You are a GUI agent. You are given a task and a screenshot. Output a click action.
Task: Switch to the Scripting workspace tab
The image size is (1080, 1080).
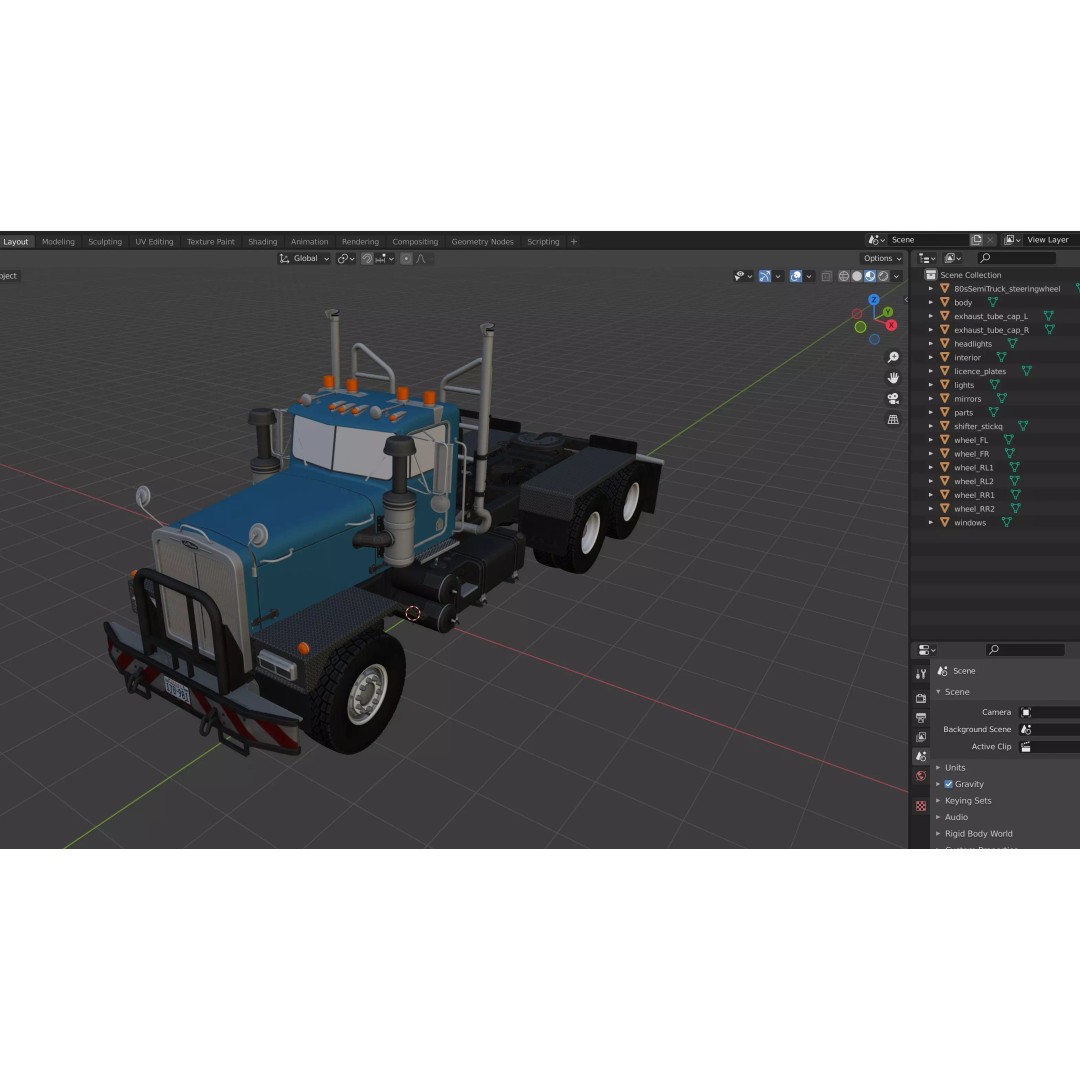543,242
